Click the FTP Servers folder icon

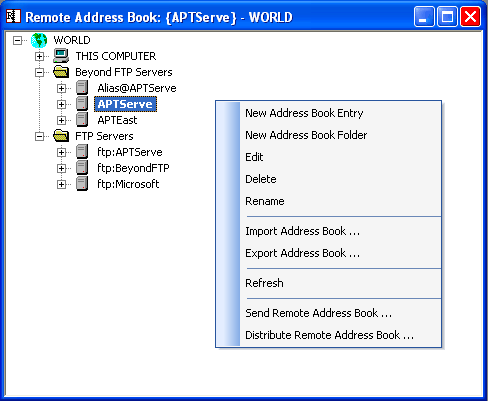61,136
